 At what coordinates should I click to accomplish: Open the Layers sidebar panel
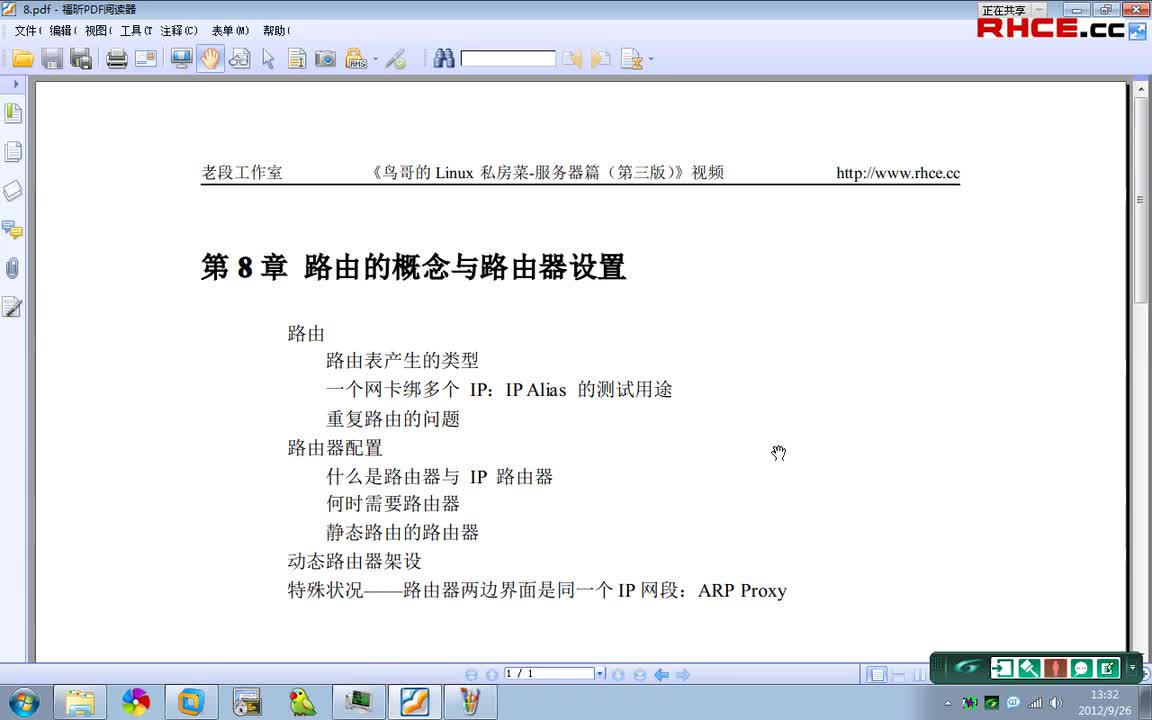click(x=12, y=190)
